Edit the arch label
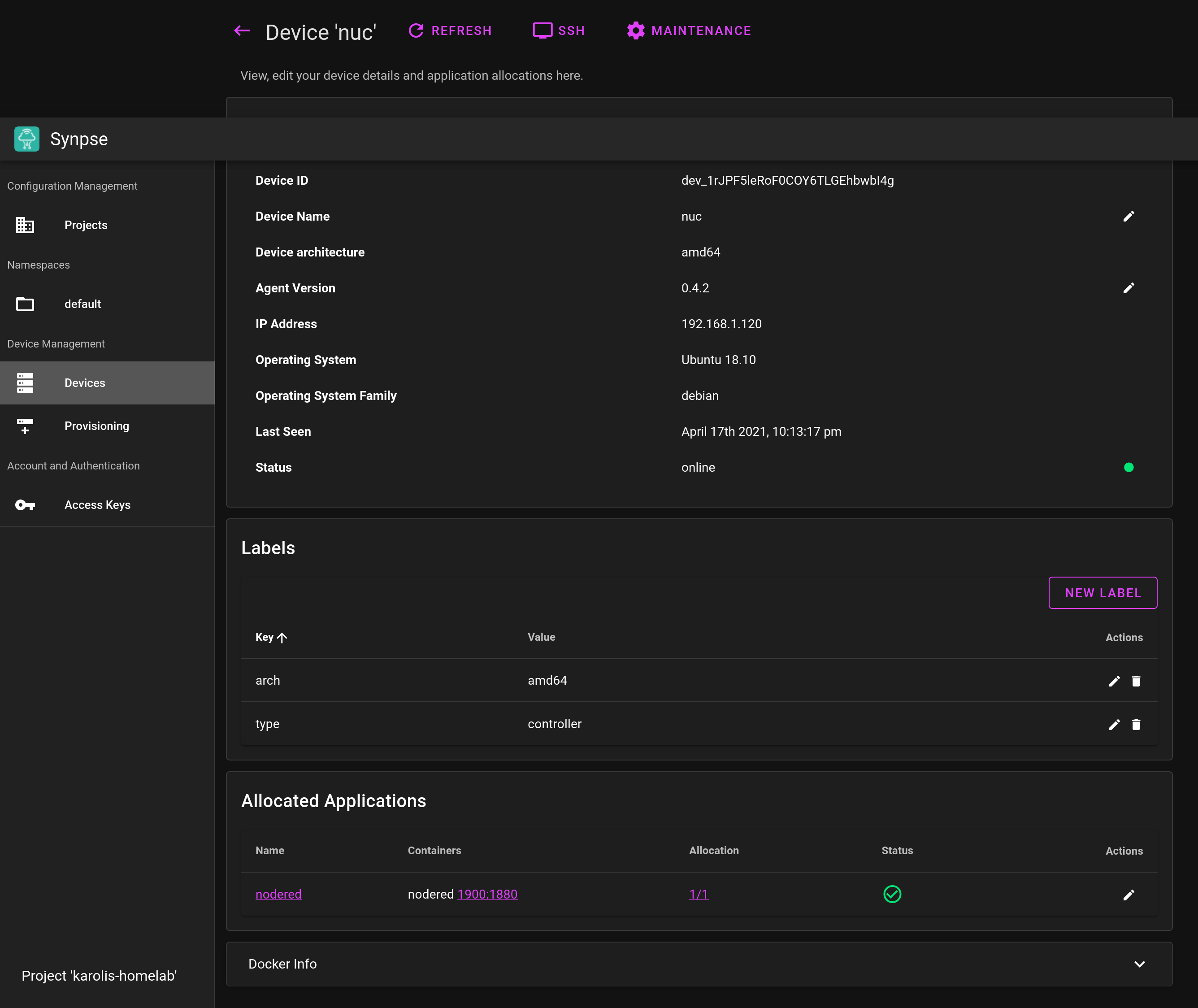The image size is (1198, 1008). [x=1114, y=681]
